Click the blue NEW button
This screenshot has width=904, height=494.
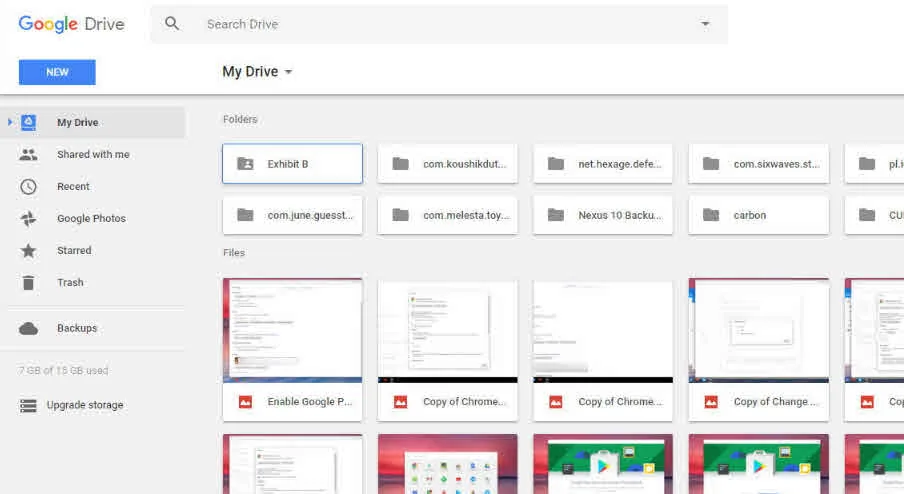57,72
